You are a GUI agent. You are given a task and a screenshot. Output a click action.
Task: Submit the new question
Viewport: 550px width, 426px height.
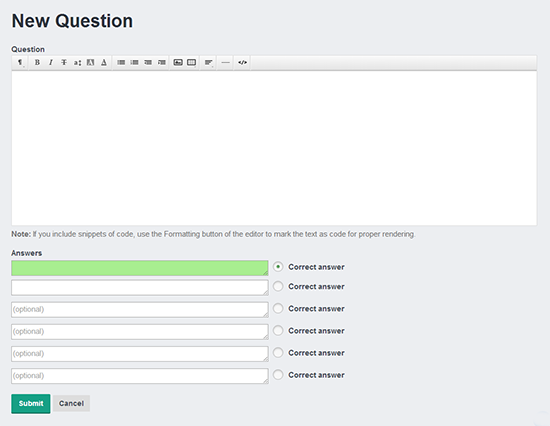31,404
